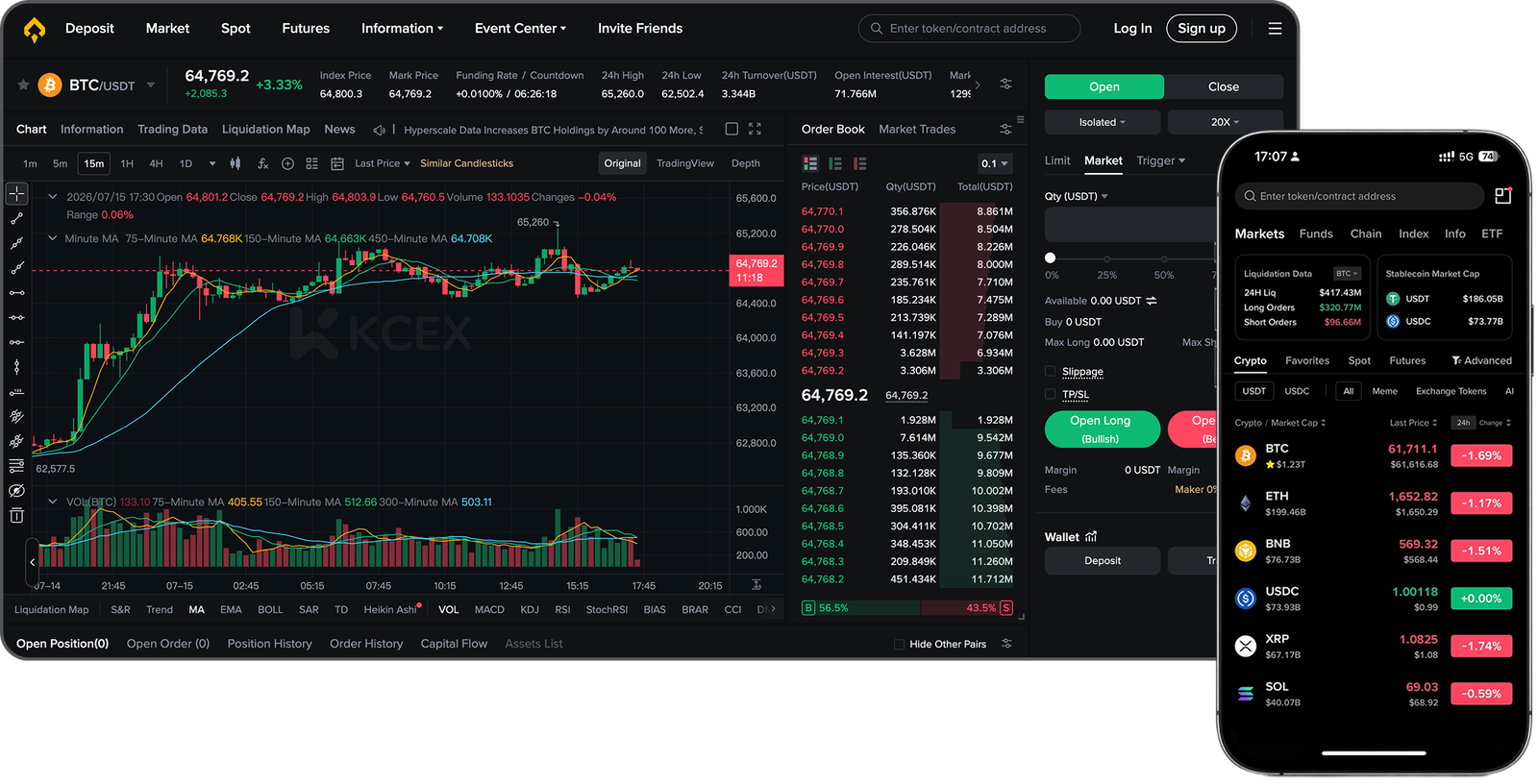Open the Qty (USDT) unit dropdown
The height and width of the screenshot is (784, 1538).
point(1077,196)
